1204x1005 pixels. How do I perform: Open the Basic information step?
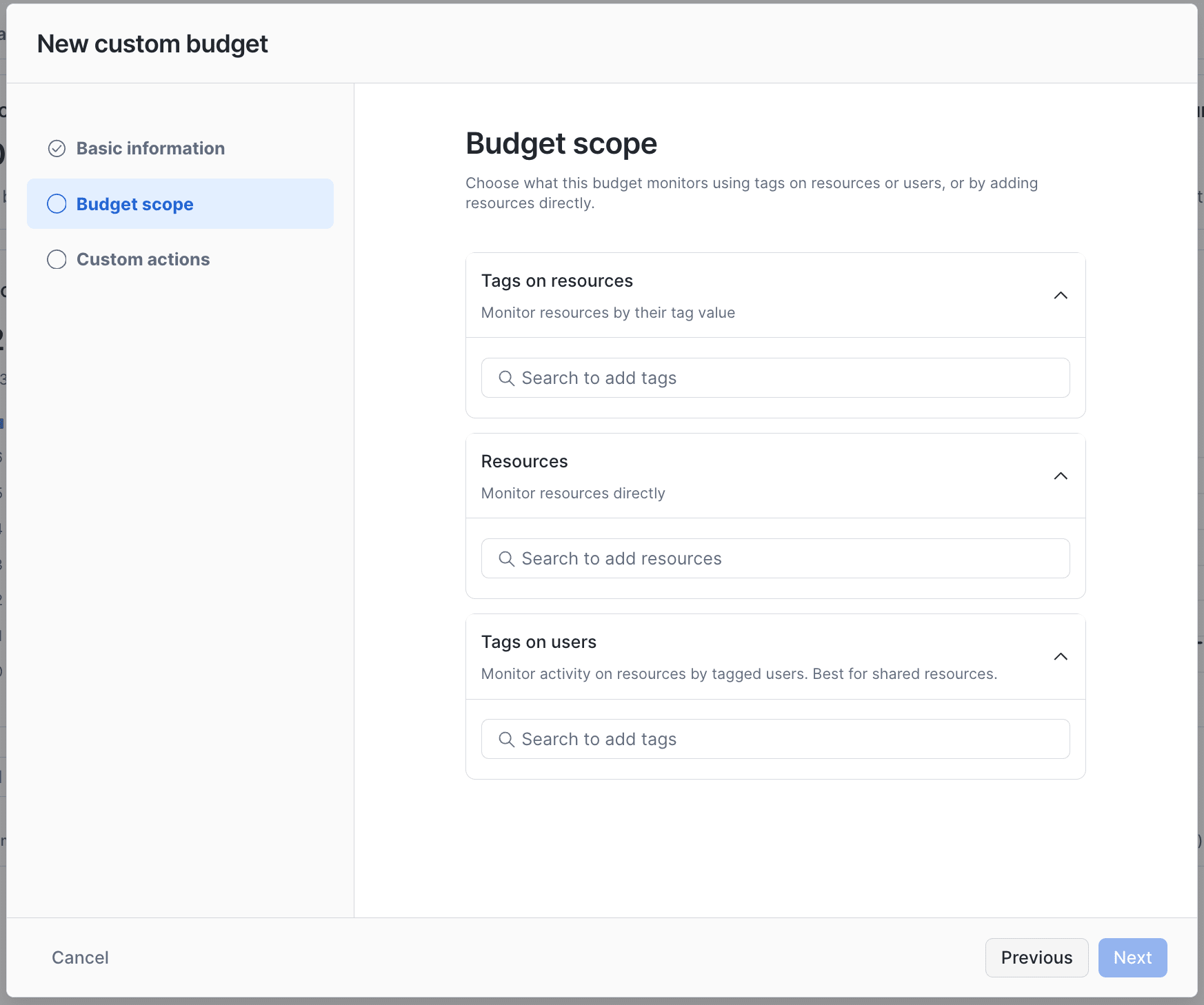point(180,148)
